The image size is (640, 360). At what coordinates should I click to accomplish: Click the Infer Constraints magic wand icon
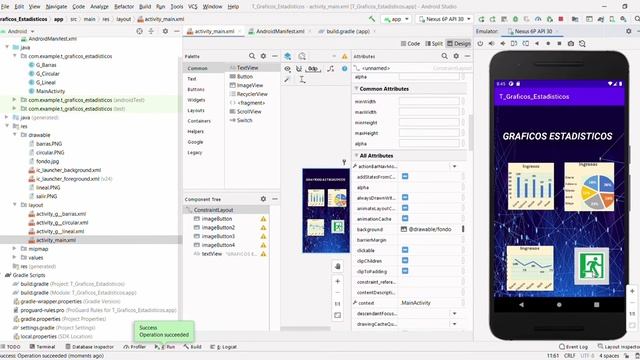[x=287, y=80]
